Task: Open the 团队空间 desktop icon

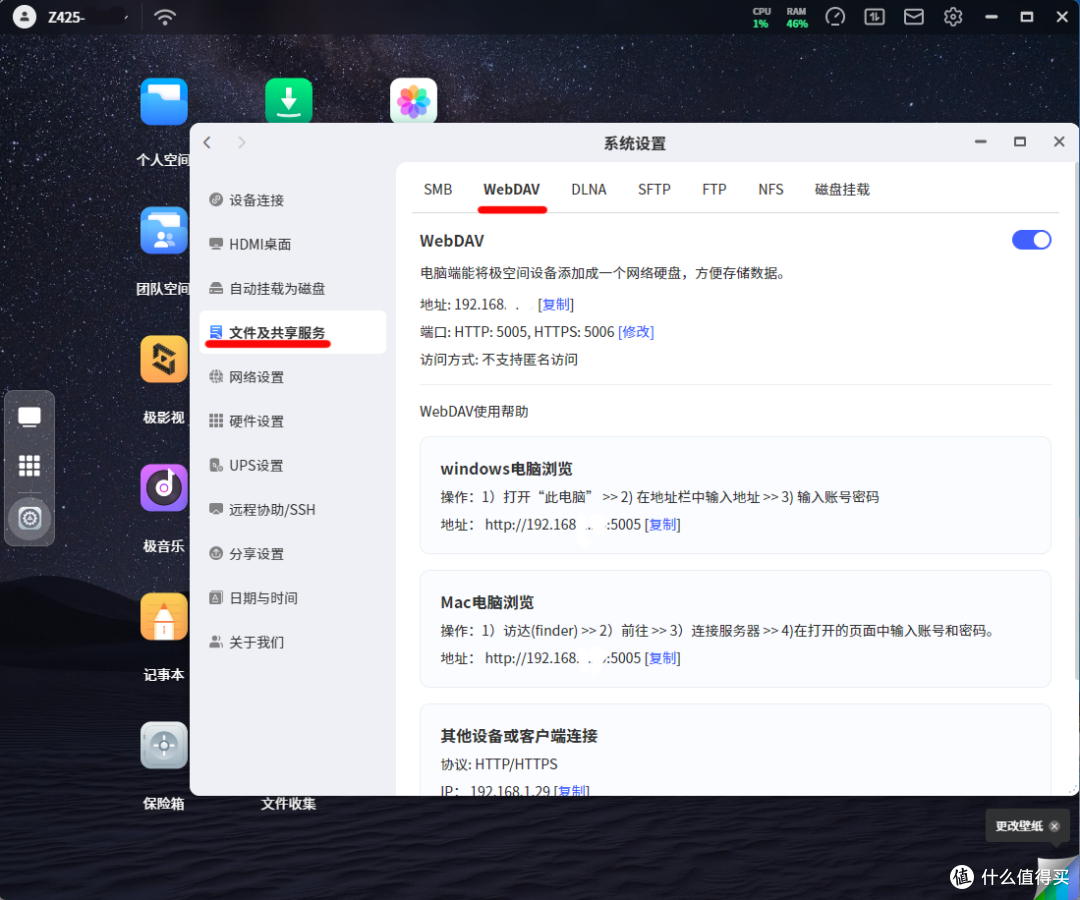Action: pos(164,231)
